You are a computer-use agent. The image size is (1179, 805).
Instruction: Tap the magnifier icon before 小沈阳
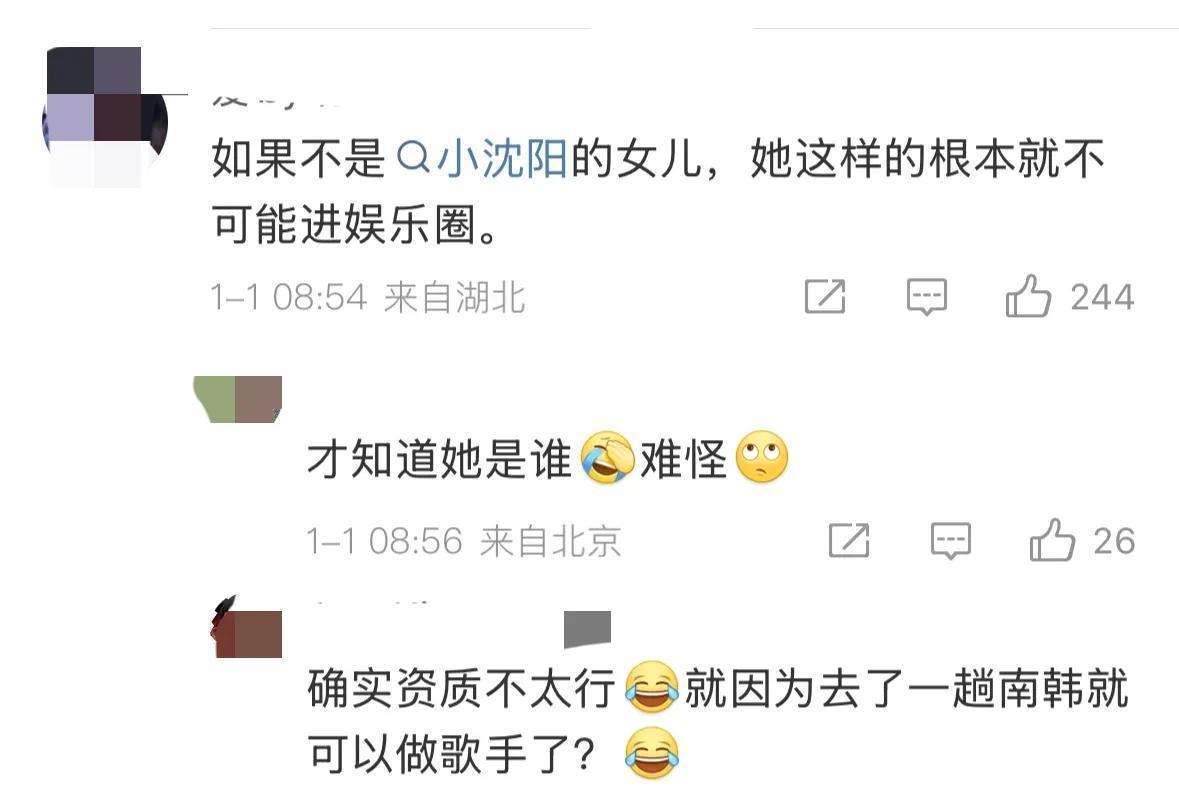pos(412,157)
